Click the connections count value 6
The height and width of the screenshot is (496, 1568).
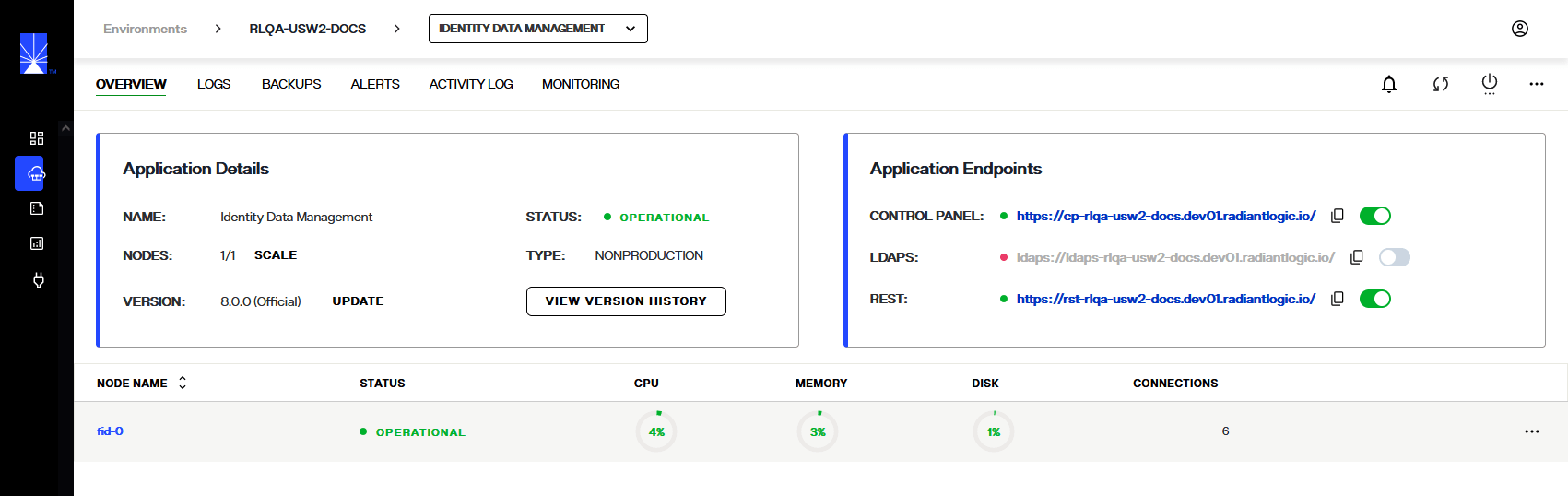pyautogui.click(x=1225, y=431)
